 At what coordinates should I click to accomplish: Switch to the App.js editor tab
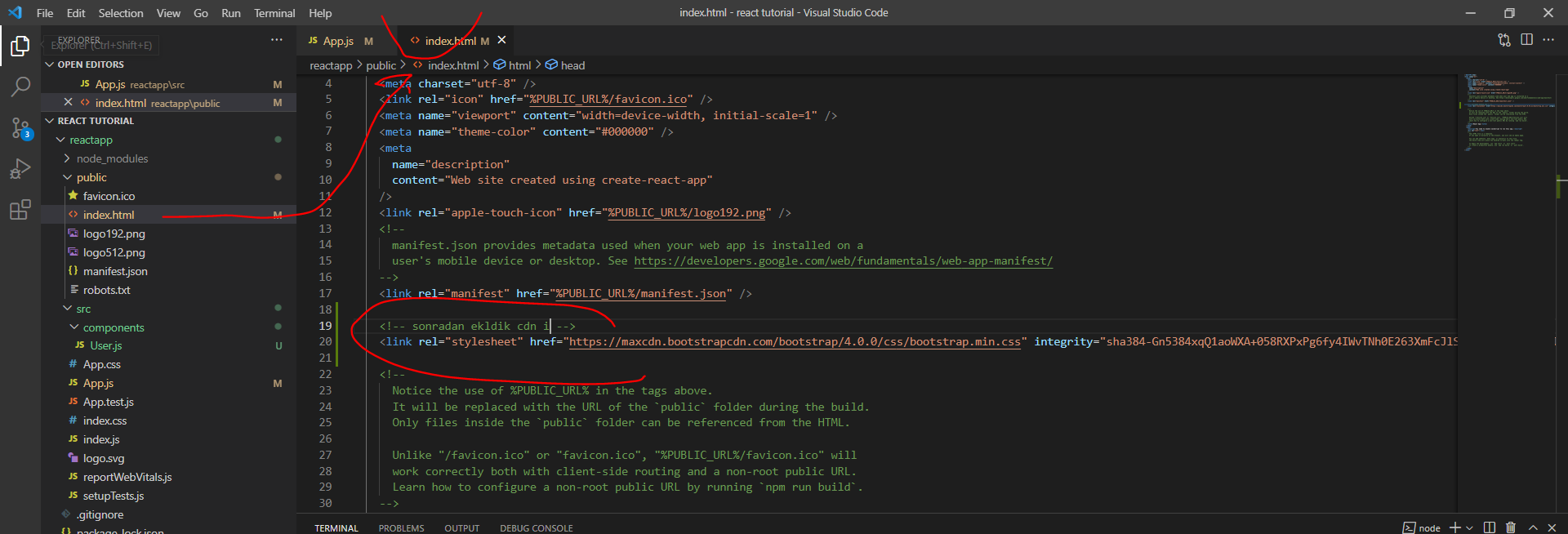point(338,41)
